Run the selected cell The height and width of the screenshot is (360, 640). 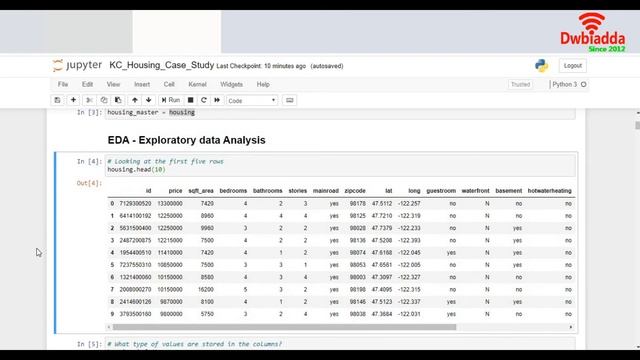pyautogui.click(x=171, y=100)
